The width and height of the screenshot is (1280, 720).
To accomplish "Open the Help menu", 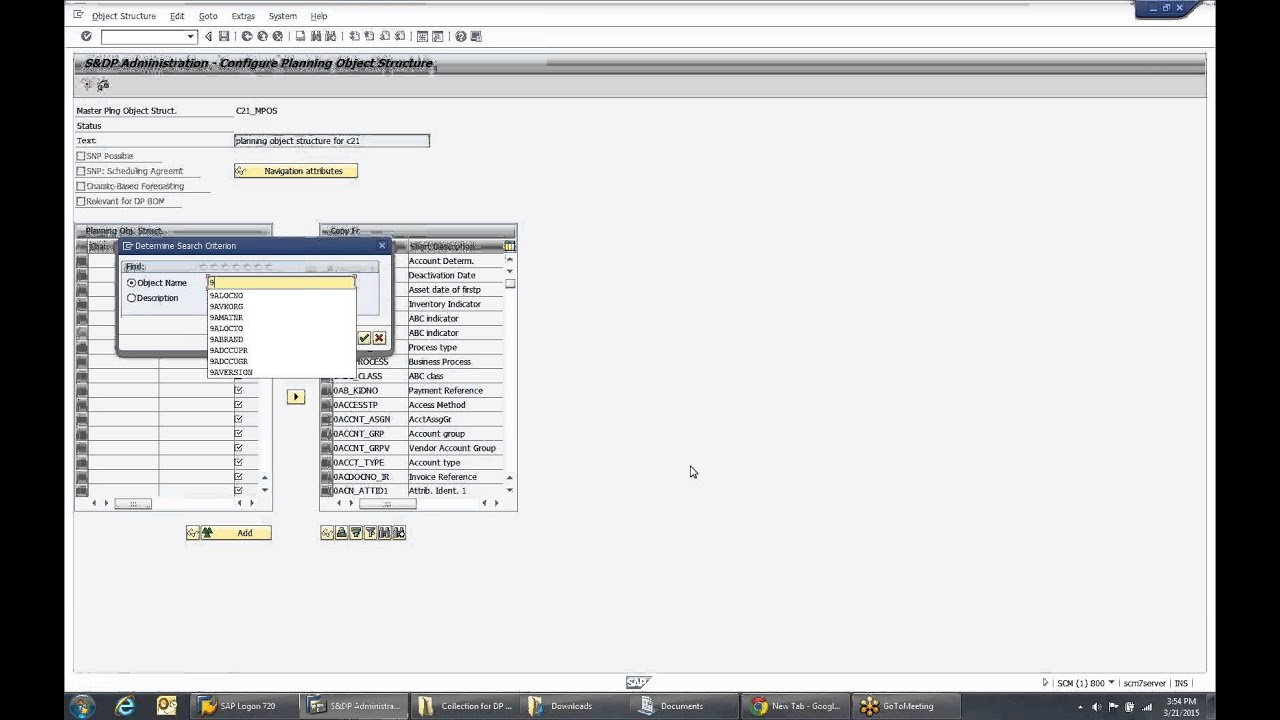I will [318, 16].
